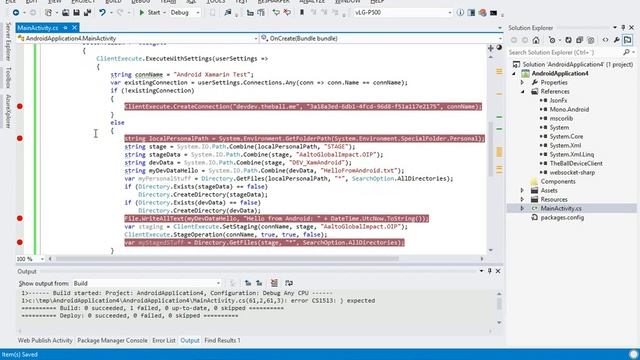
Task: Click Solution Explorer Properties wrench icon
Action: [x=616, y=40]
